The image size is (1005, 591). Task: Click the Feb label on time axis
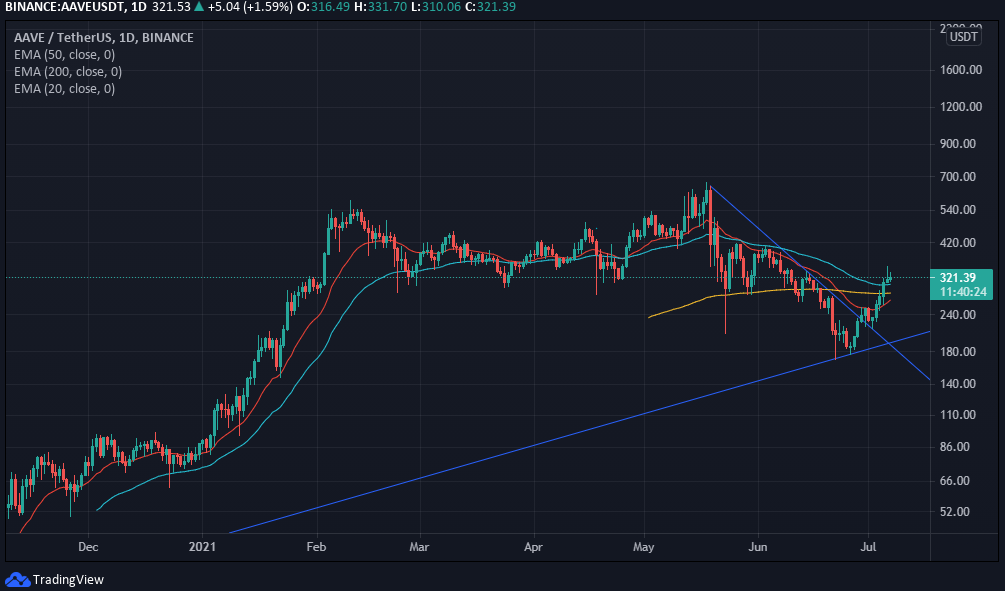pyautogui.click(x=316, y=547)
